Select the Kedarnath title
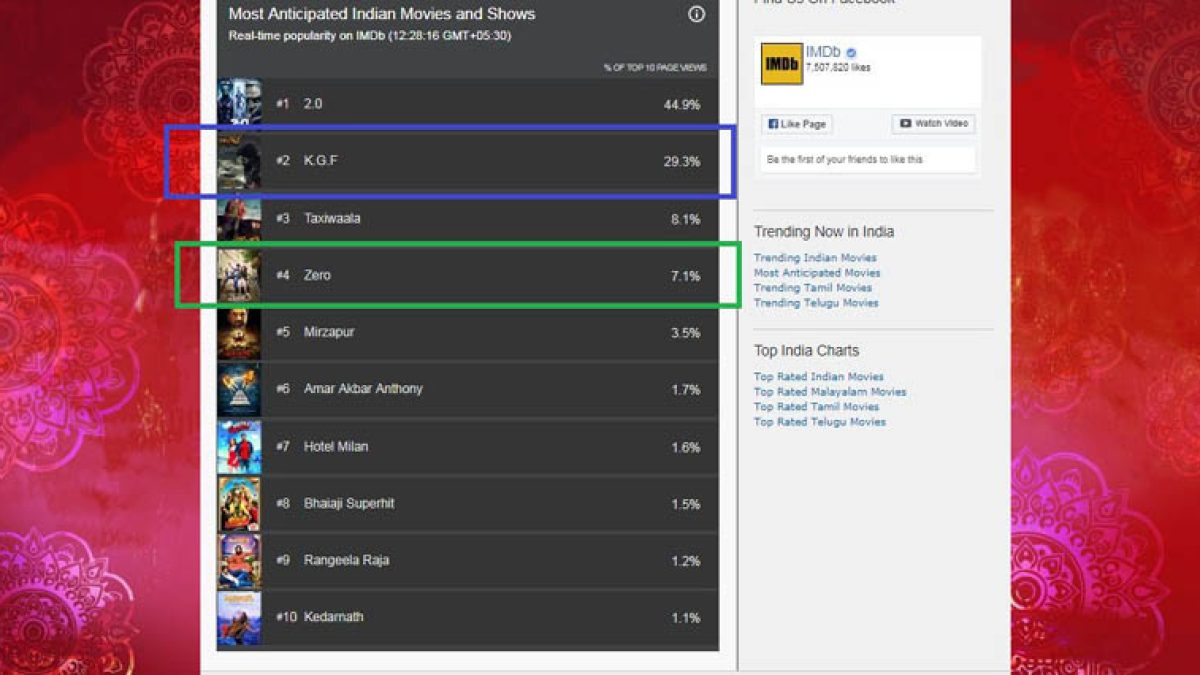This screenshot has width=1200, height=675. (x=334, y=618)
